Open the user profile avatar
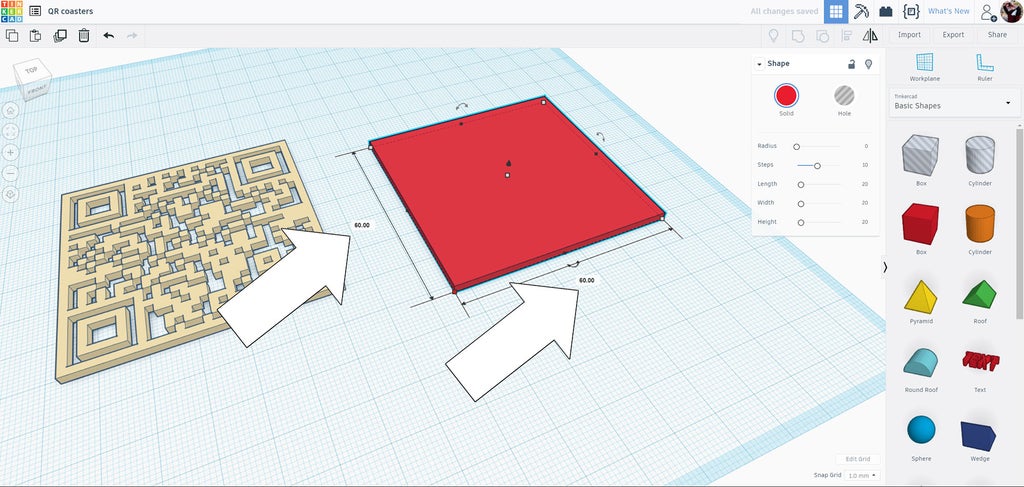1024x487 pixels. coord(1011,10)
